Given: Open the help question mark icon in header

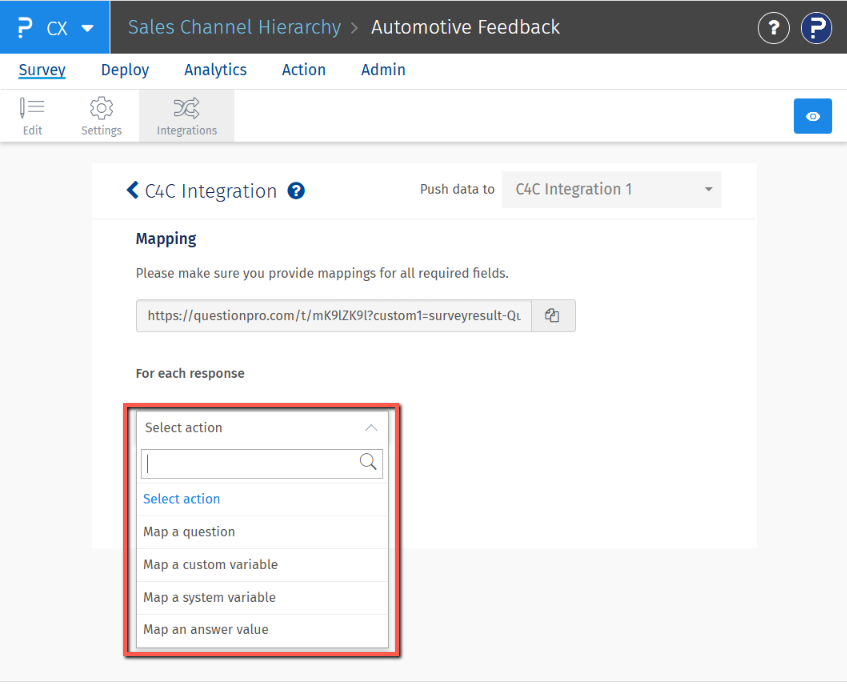Looking at the screenshot, I should point(773,28).
